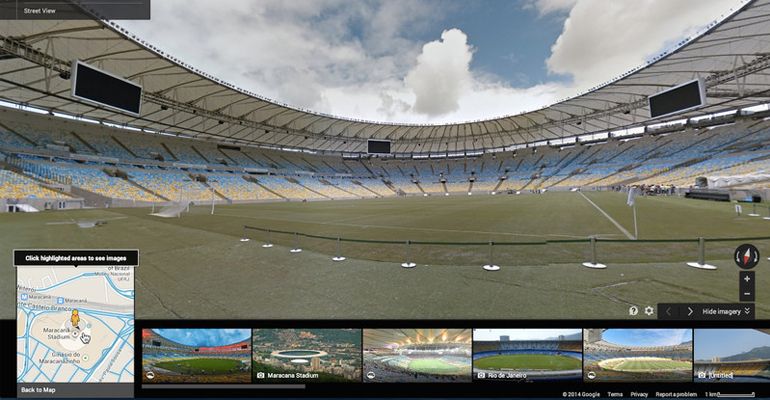Open the Terms link
The image size is (770, 400).
[615, 394]
